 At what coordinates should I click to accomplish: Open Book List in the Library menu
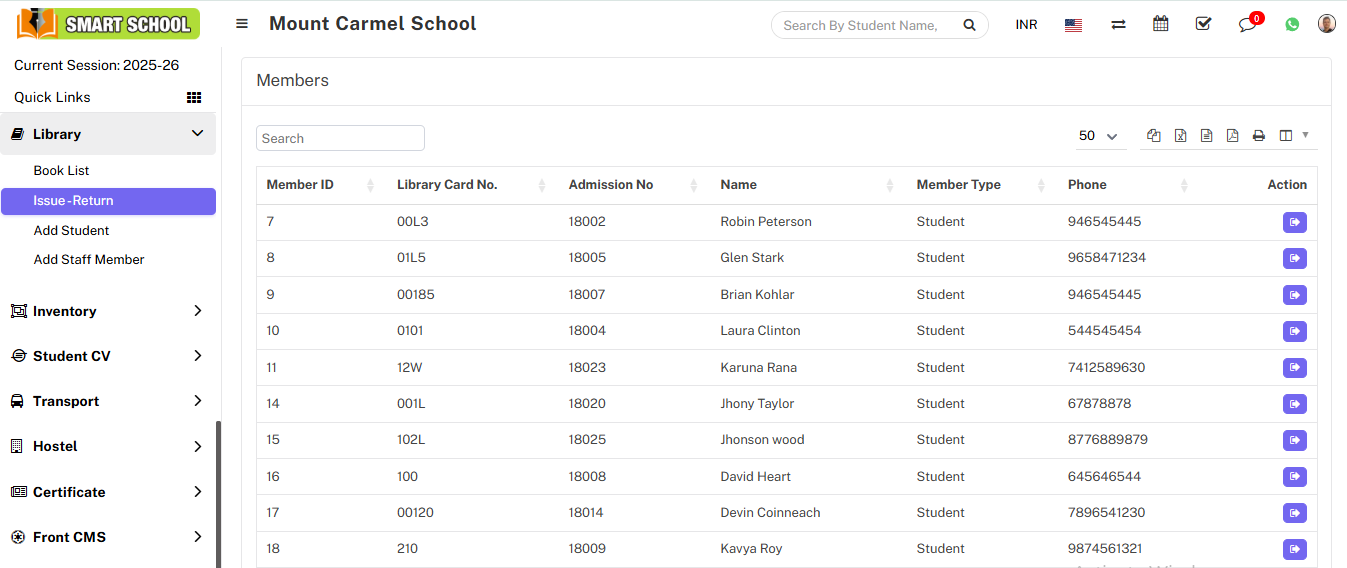(62, 171)
